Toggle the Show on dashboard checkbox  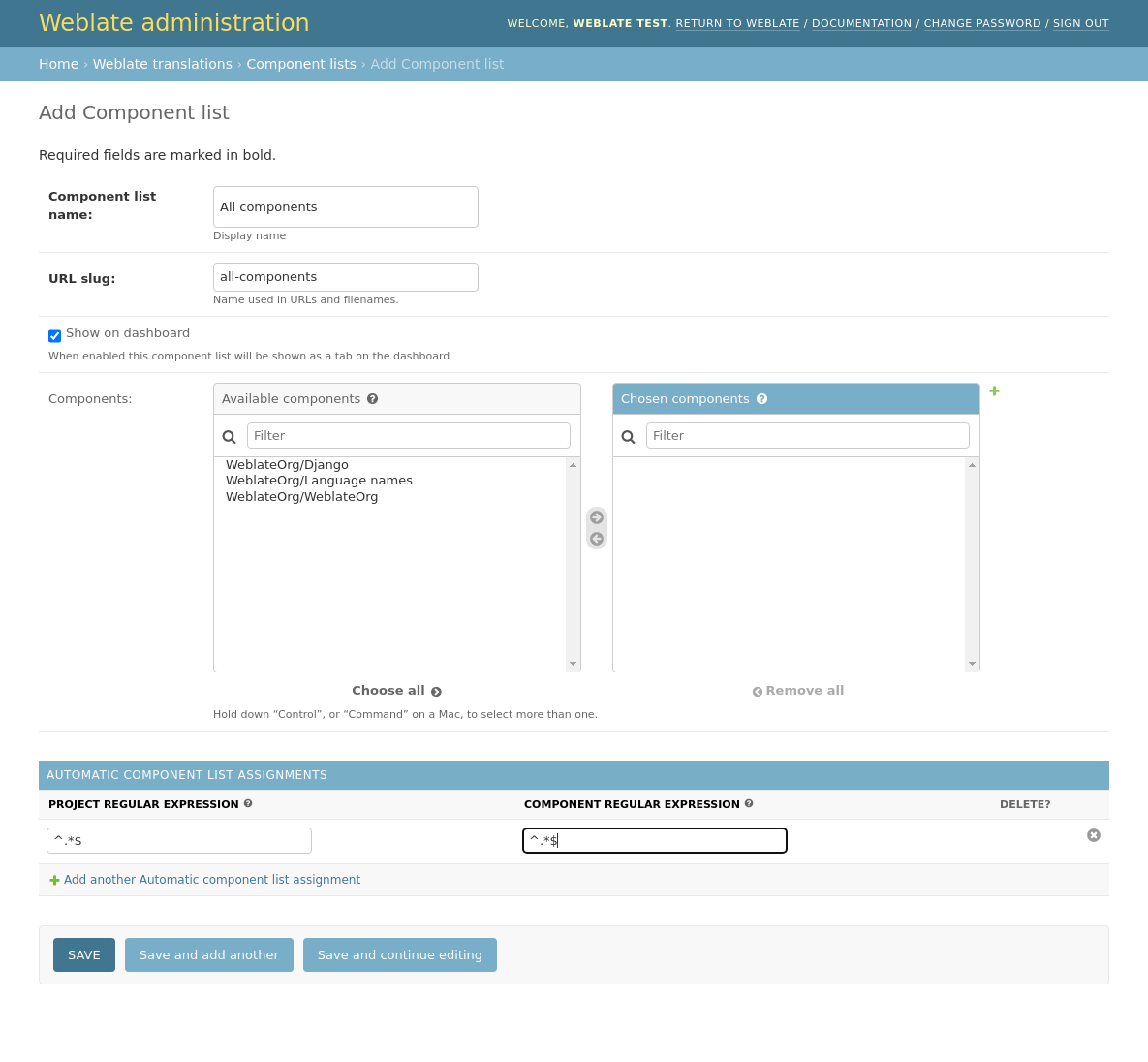55,336
